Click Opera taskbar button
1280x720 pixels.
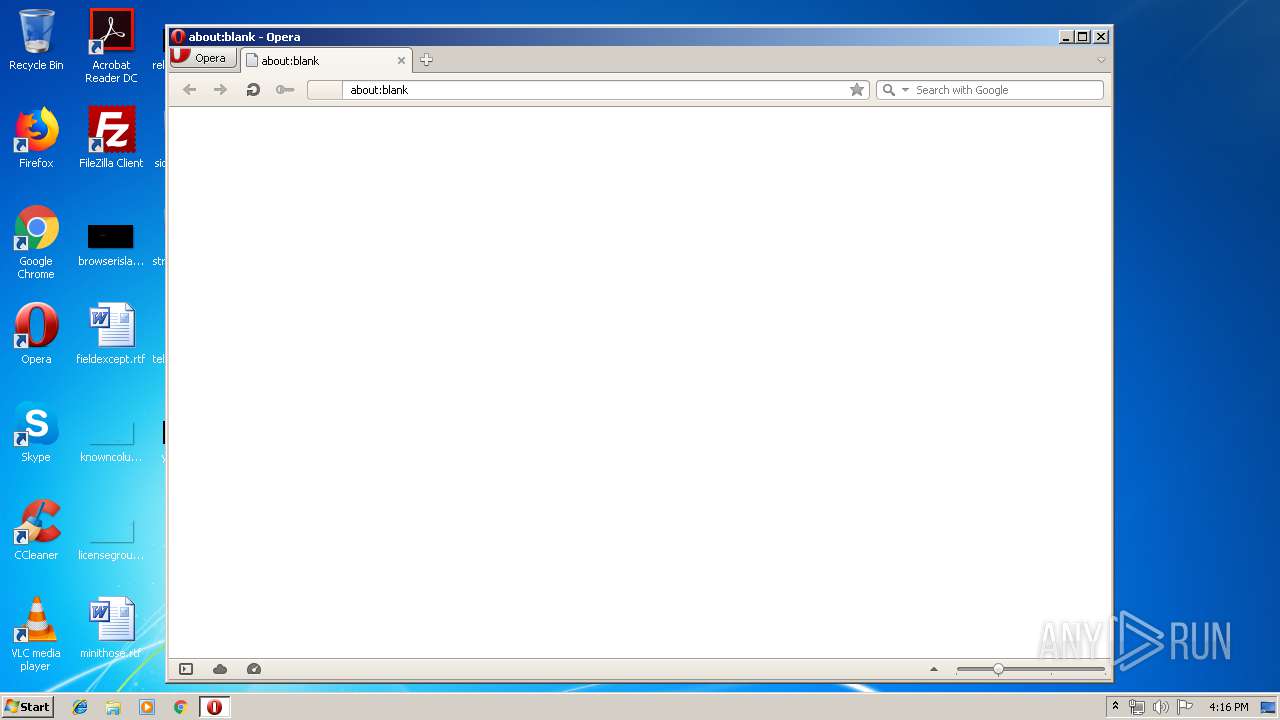[x=214, y=707]
